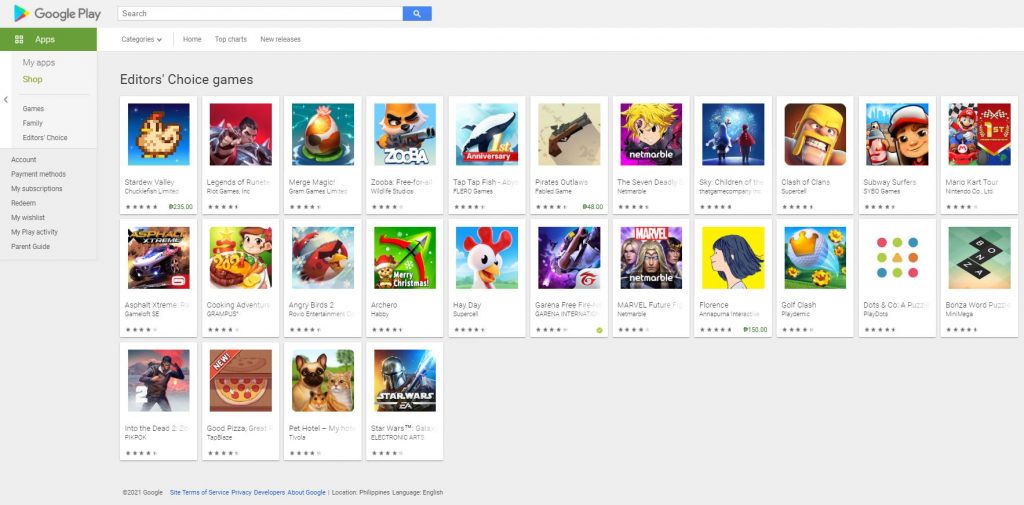This screenshot has width=1024, height=505.
Task: Click the Chucklefish Limited developer name
Action: [x=150, y=191]
